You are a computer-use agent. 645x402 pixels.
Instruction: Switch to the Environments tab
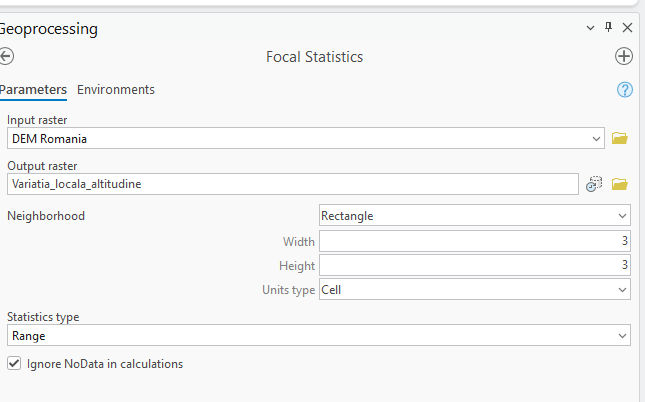tap(116, 90)
